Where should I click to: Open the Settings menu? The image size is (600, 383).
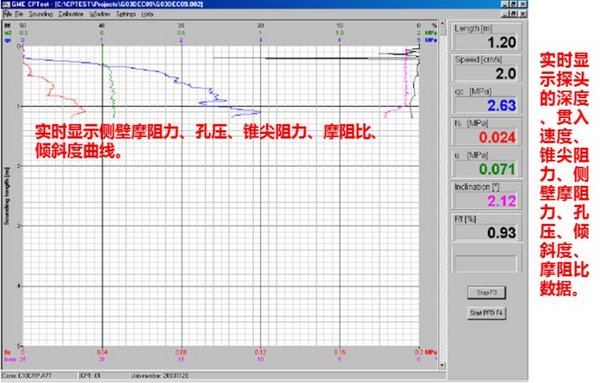126,14
